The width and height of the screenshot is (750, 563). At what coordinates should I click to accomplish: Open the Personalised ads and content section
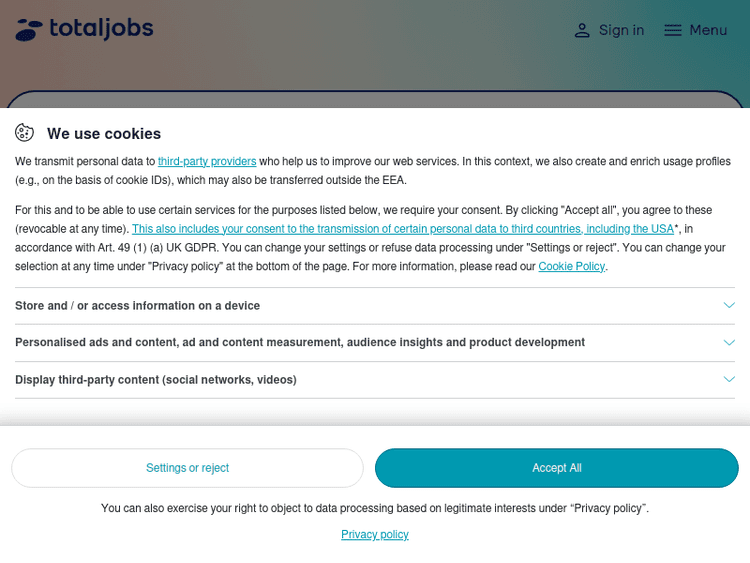300,342
